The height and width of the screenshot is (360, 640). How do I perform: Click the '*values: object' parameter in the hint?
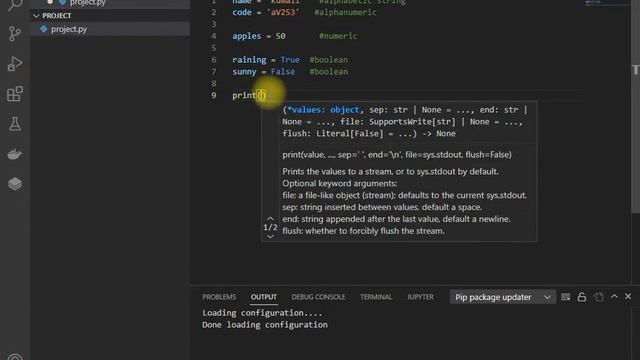click(323, 110)
